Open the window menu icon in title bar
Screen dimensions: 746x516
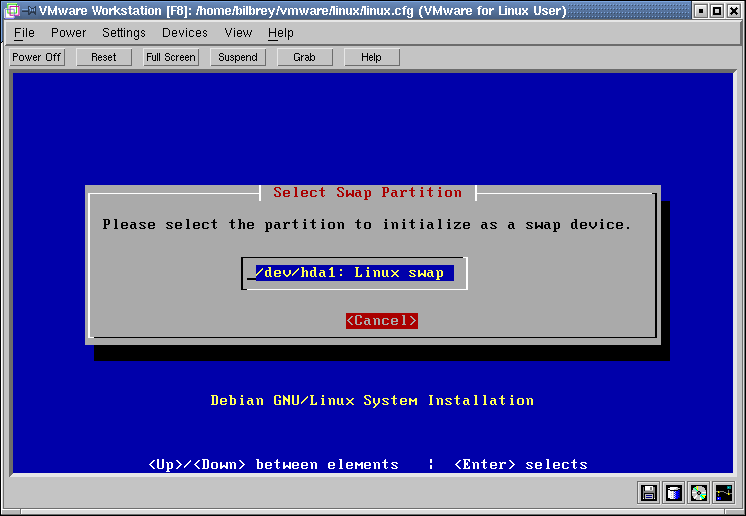point(12,11)
